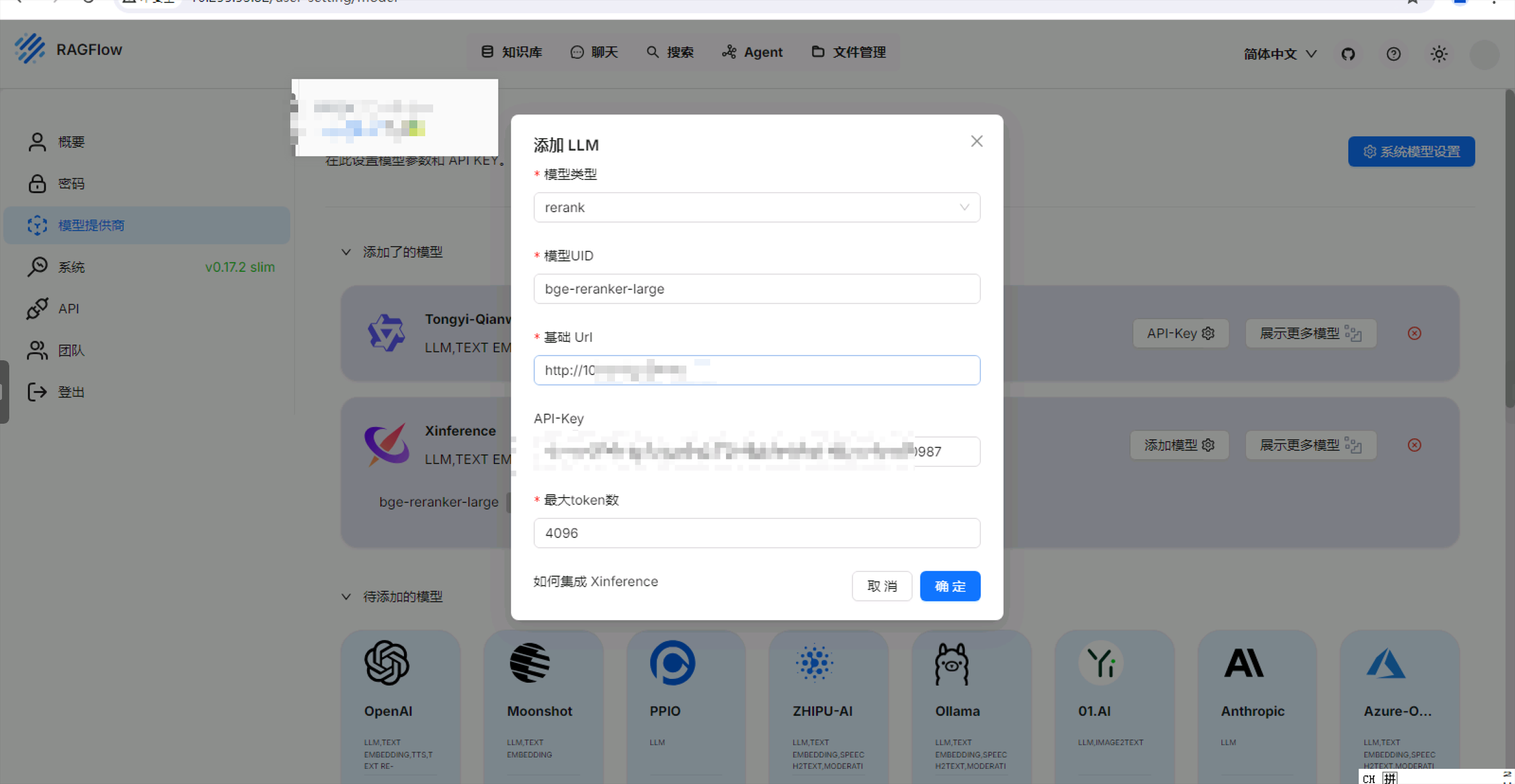The width and height of the screenshot is (1515, 784).
Task: Click the 如何集成 Xinference link
Action: (595, 581)
